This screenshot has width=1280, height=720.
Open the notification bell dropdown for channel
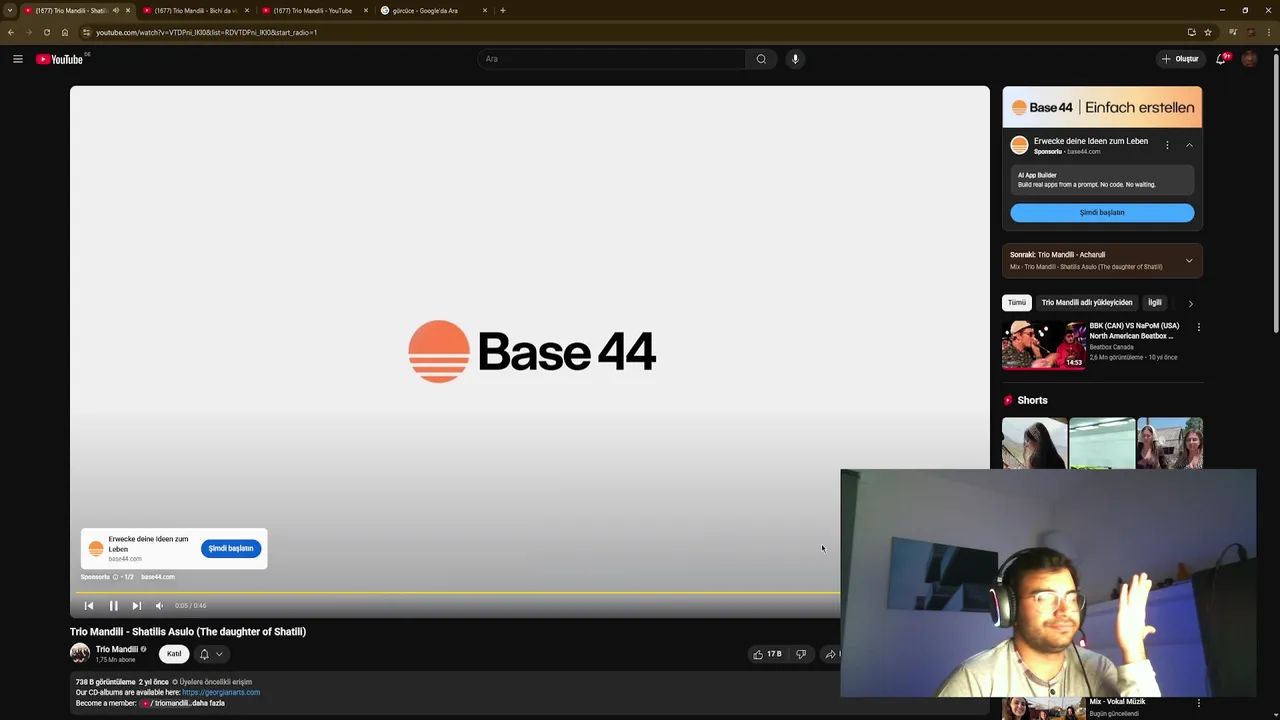[x=211, y=654]
